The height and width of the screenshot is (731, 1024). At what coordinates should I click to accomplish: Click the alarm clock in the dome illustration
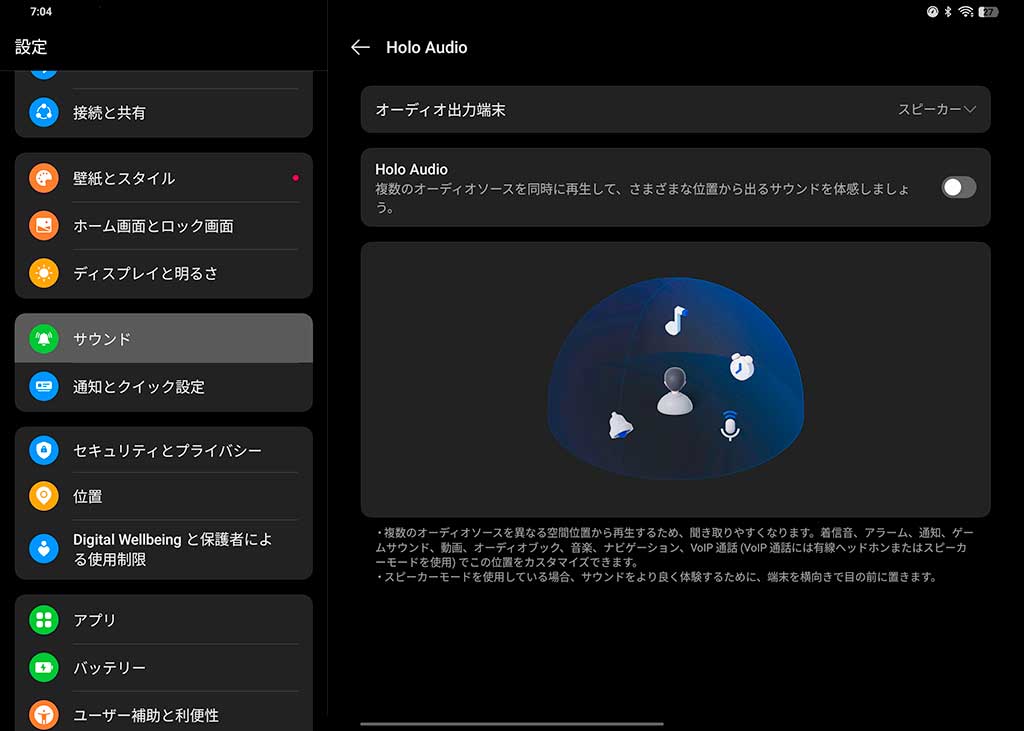coord(742,366)
